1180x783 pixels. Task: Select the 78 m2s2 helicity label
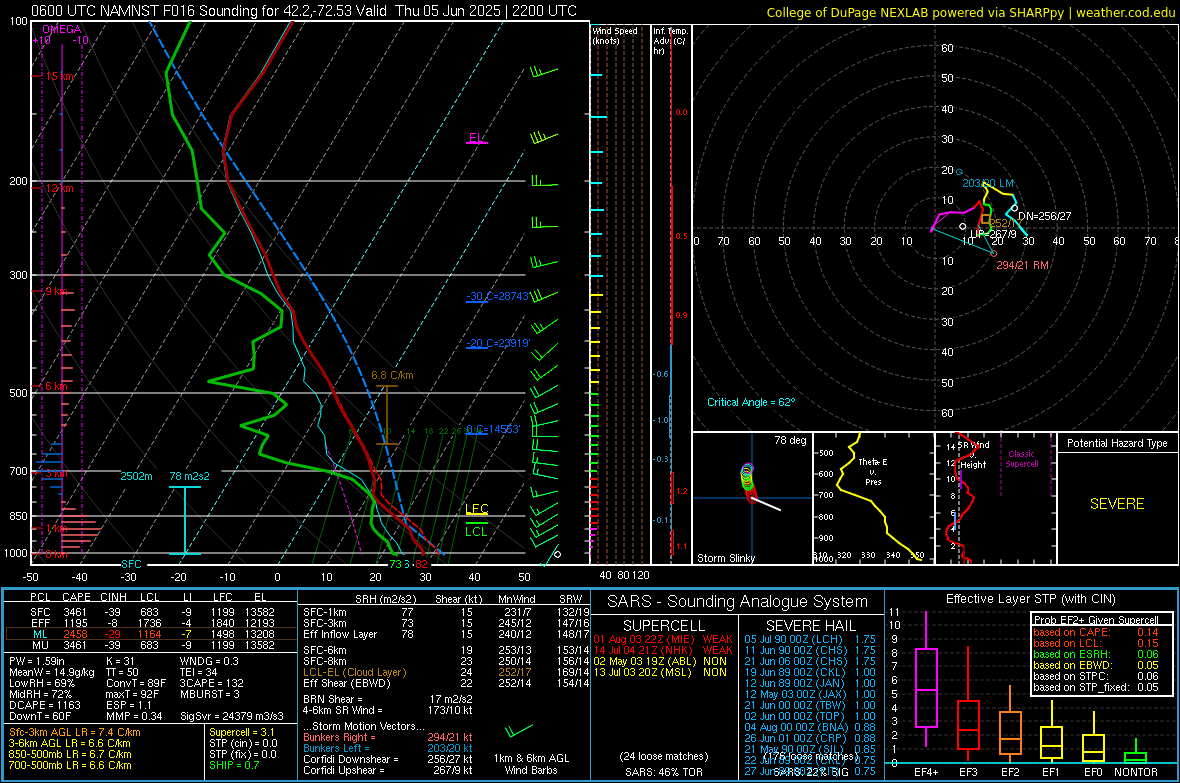[190, 476]
